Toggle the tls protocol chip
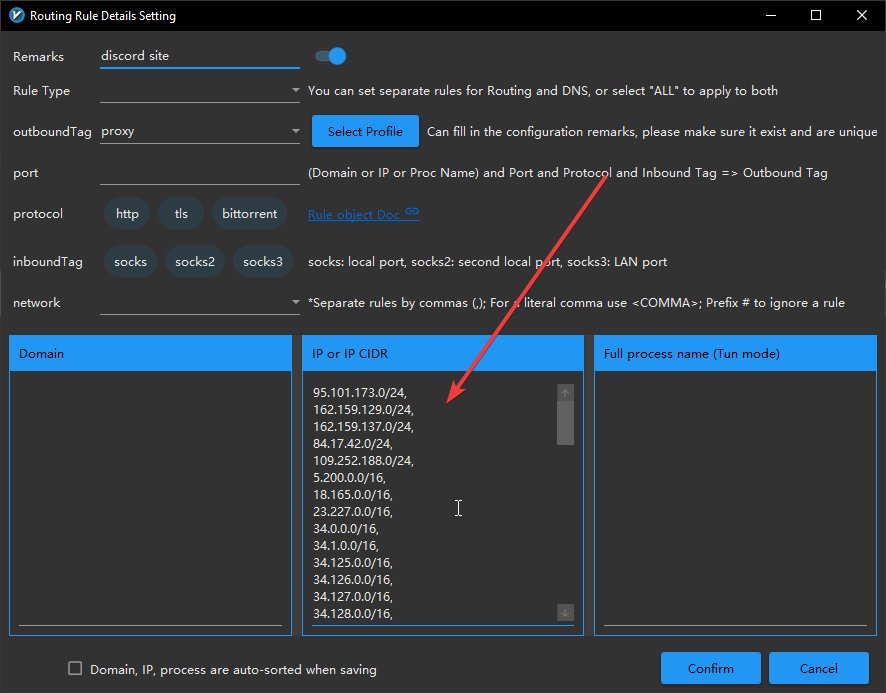The height and width of the screenshot is (693, 886). (x=181, y=214)
